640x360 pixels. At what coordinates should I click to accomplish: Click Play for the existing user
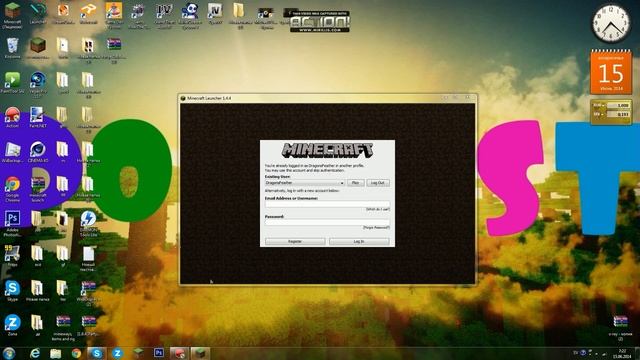[355, 183]
